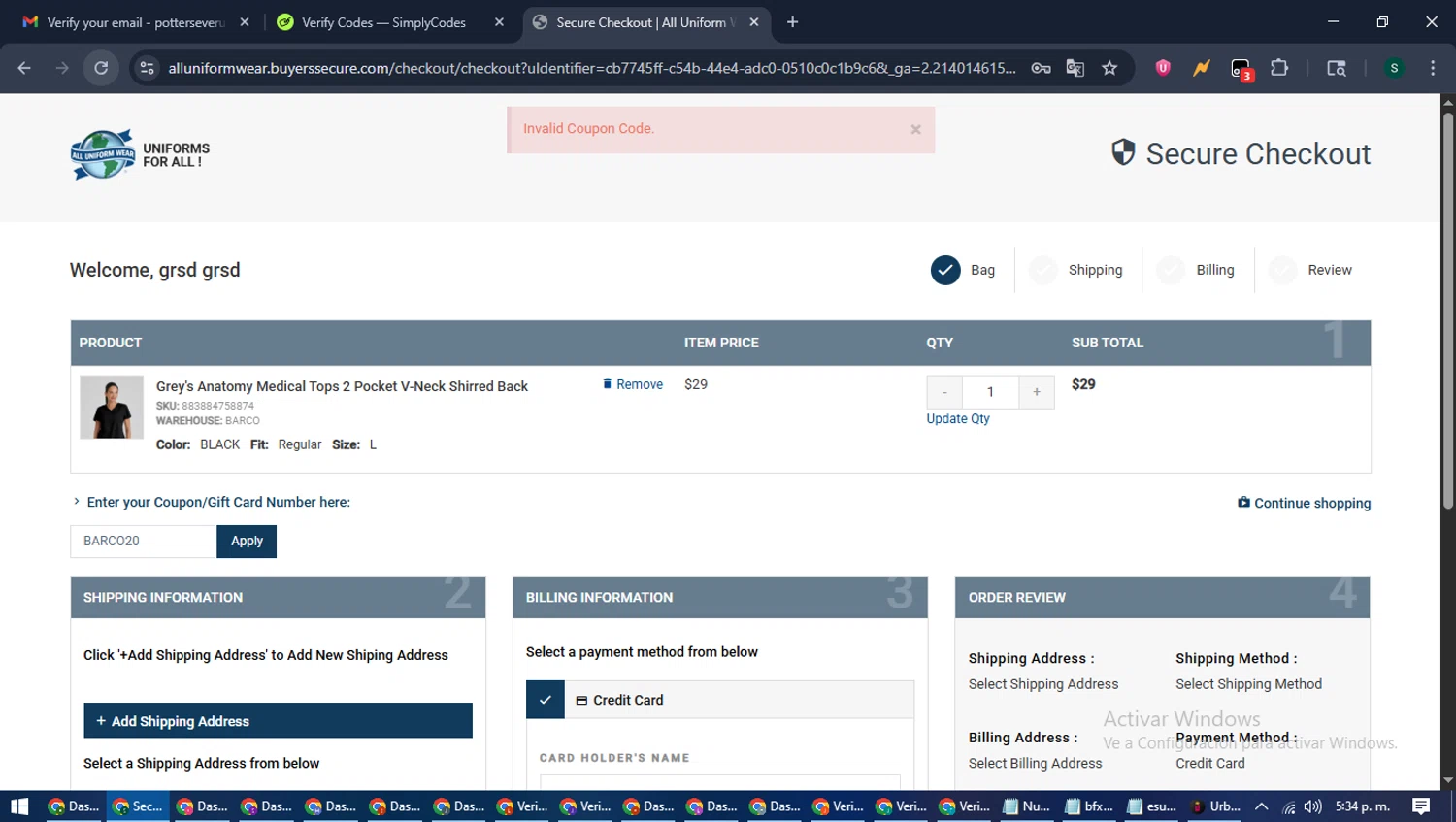Click the Add Shipping Address button

(x=278, y=721)
